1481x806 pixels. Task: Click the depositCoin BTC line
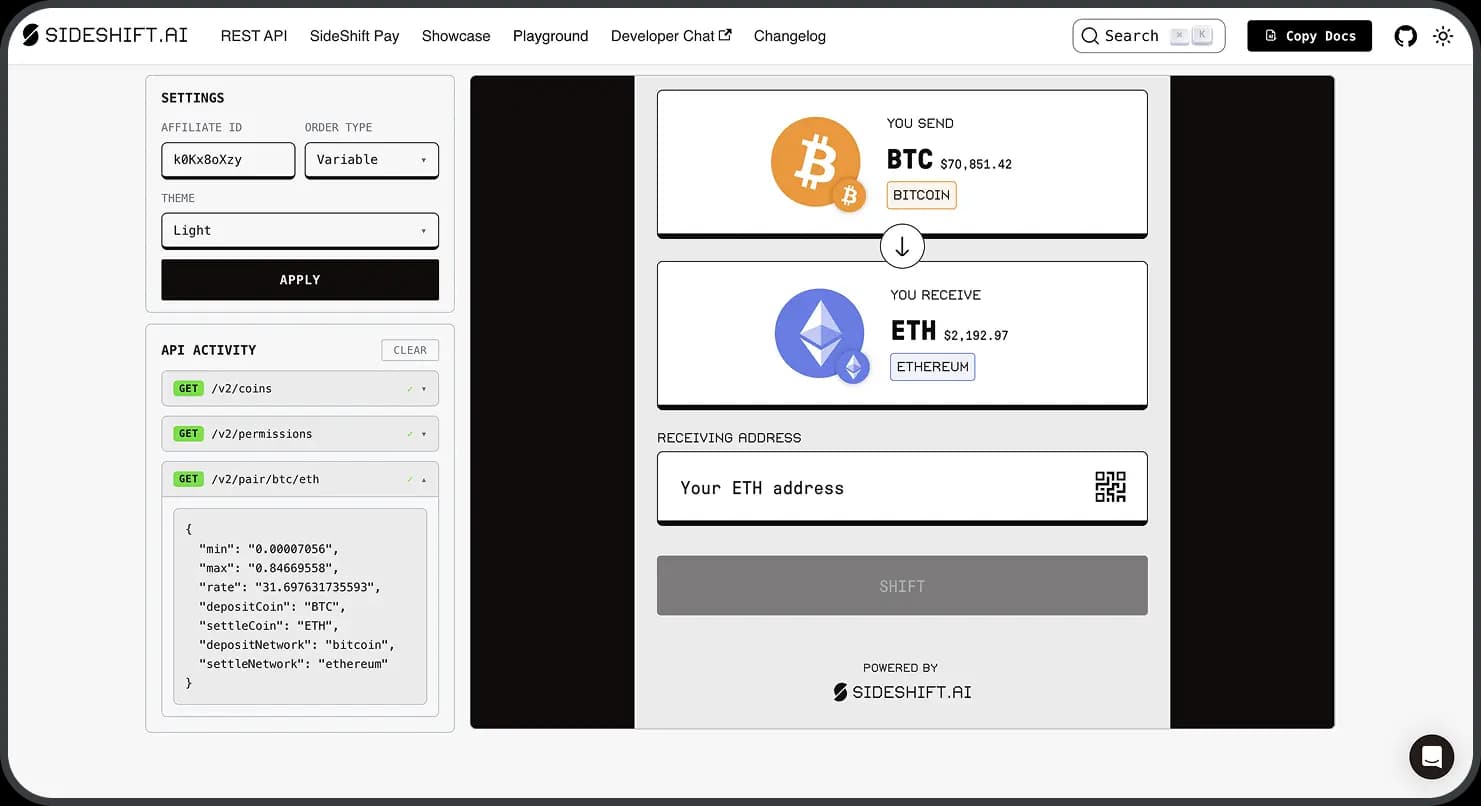click(x=272, y=606)
